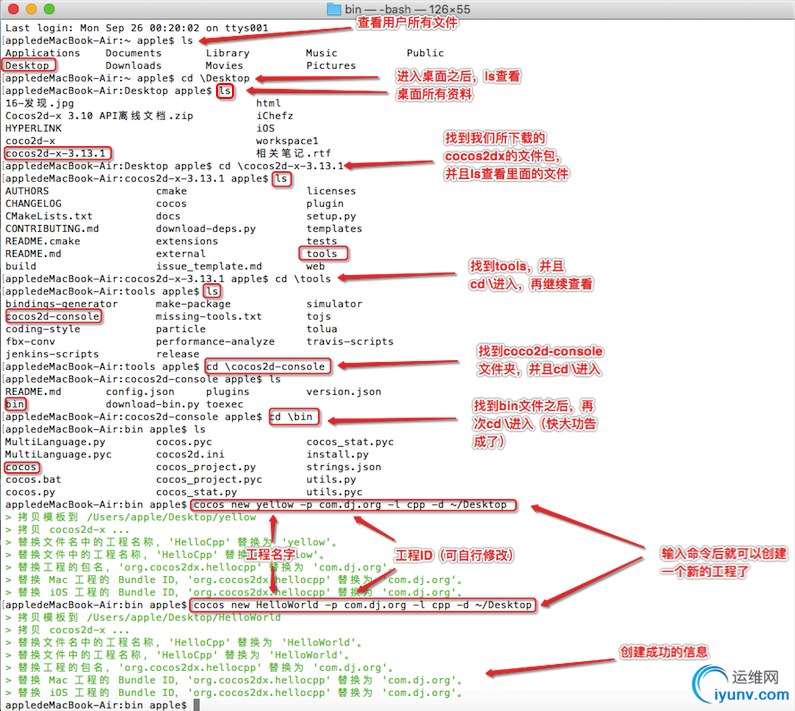
Task: Click the 'tests' directory name
Action: coord(321,241)
